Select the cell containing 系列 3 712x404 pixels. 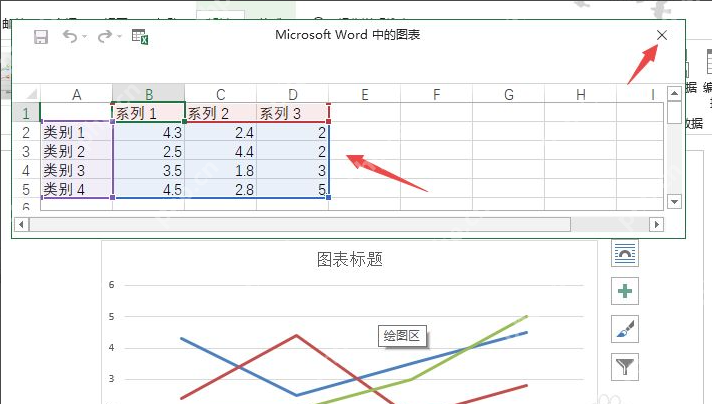coord(293,113)
